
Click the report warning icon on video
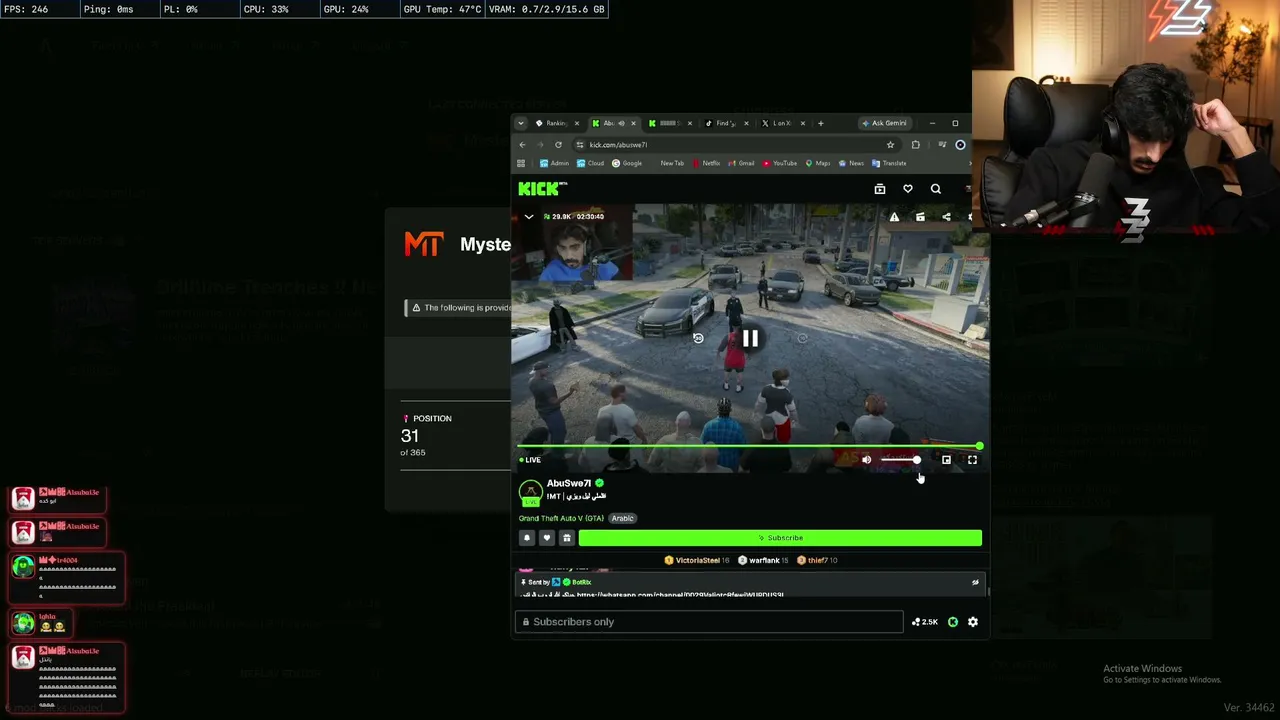click(x=894, y=217)
